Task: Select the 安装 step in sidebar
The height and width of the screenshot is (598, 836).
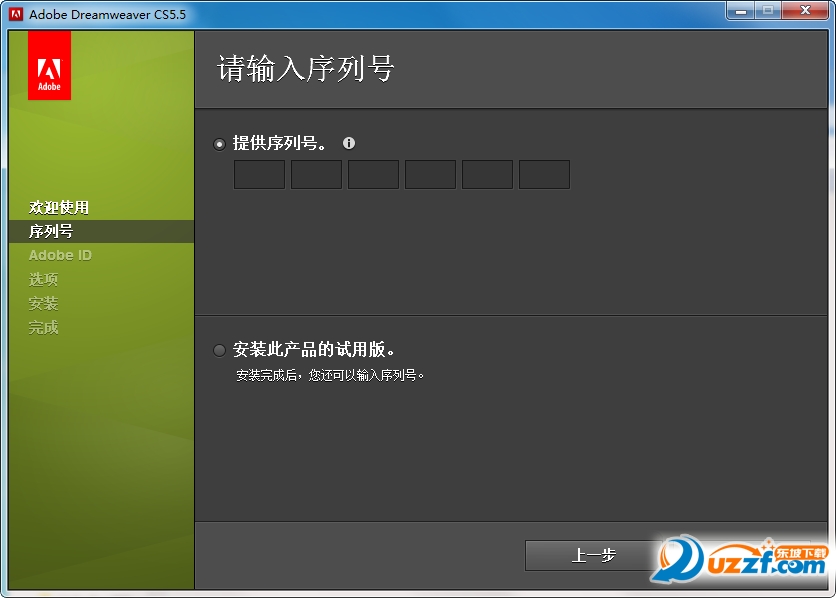Action: tap(43, 303)
